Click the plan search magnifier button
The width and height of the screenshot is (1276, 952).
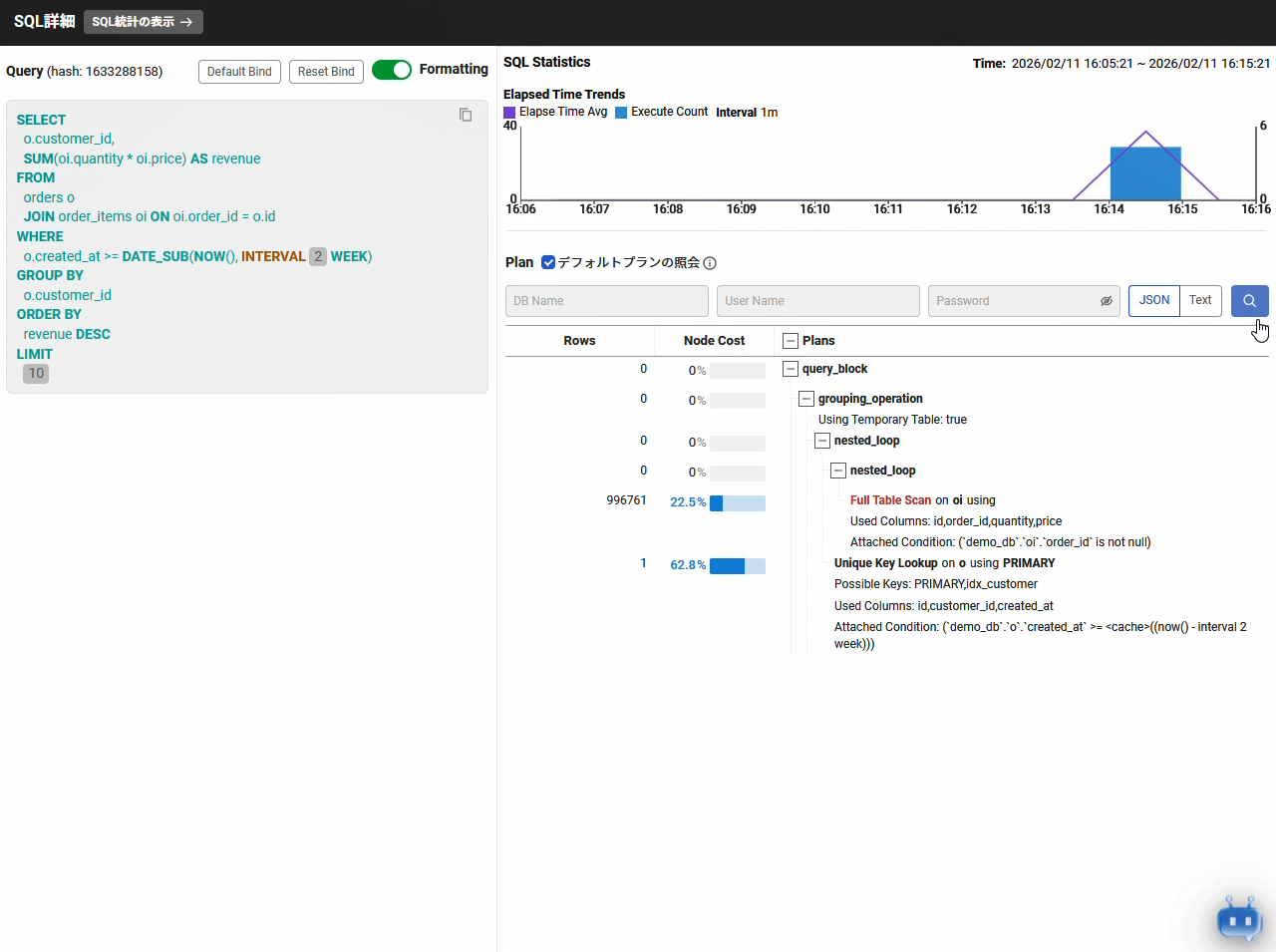point(1250,300)
